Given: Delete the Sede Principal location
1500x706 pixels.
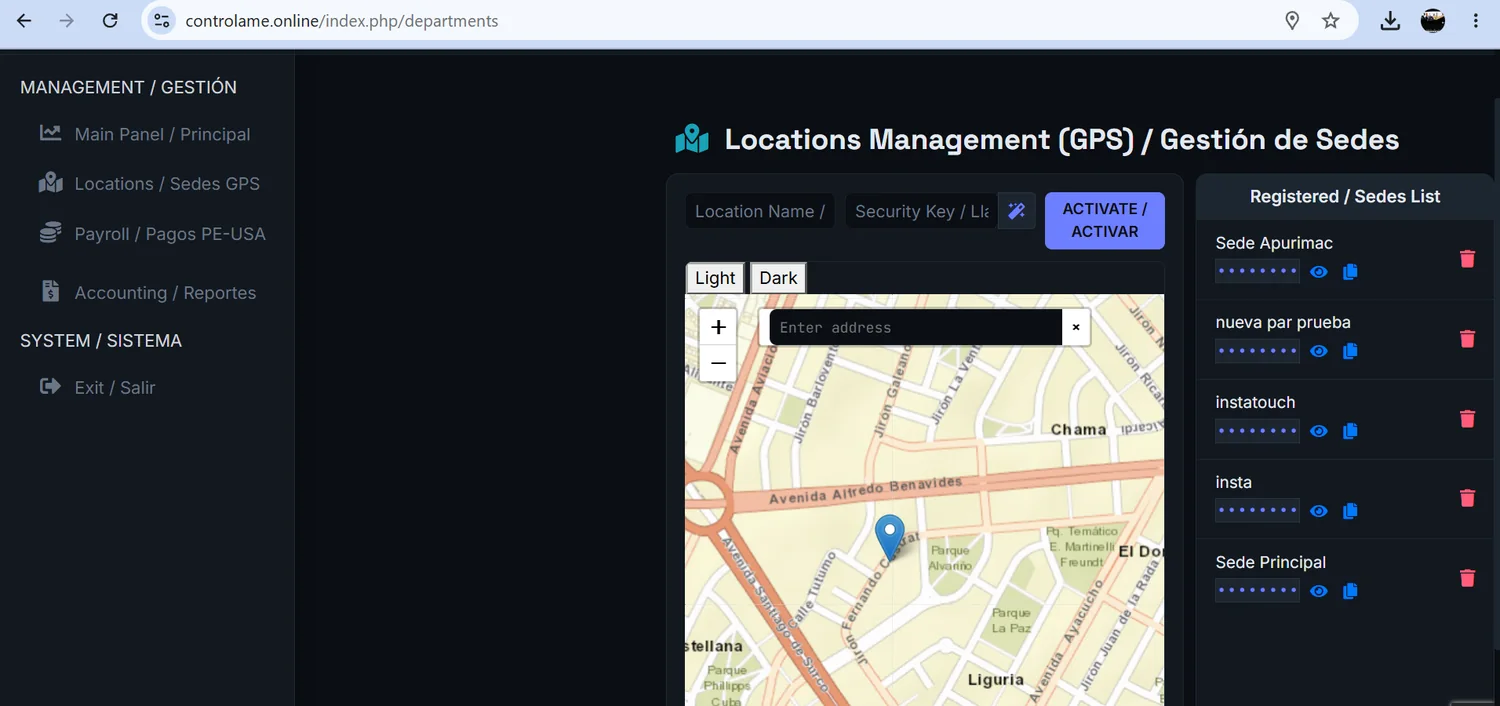Looking at the screenshot, I should (x=1467, y=578).
